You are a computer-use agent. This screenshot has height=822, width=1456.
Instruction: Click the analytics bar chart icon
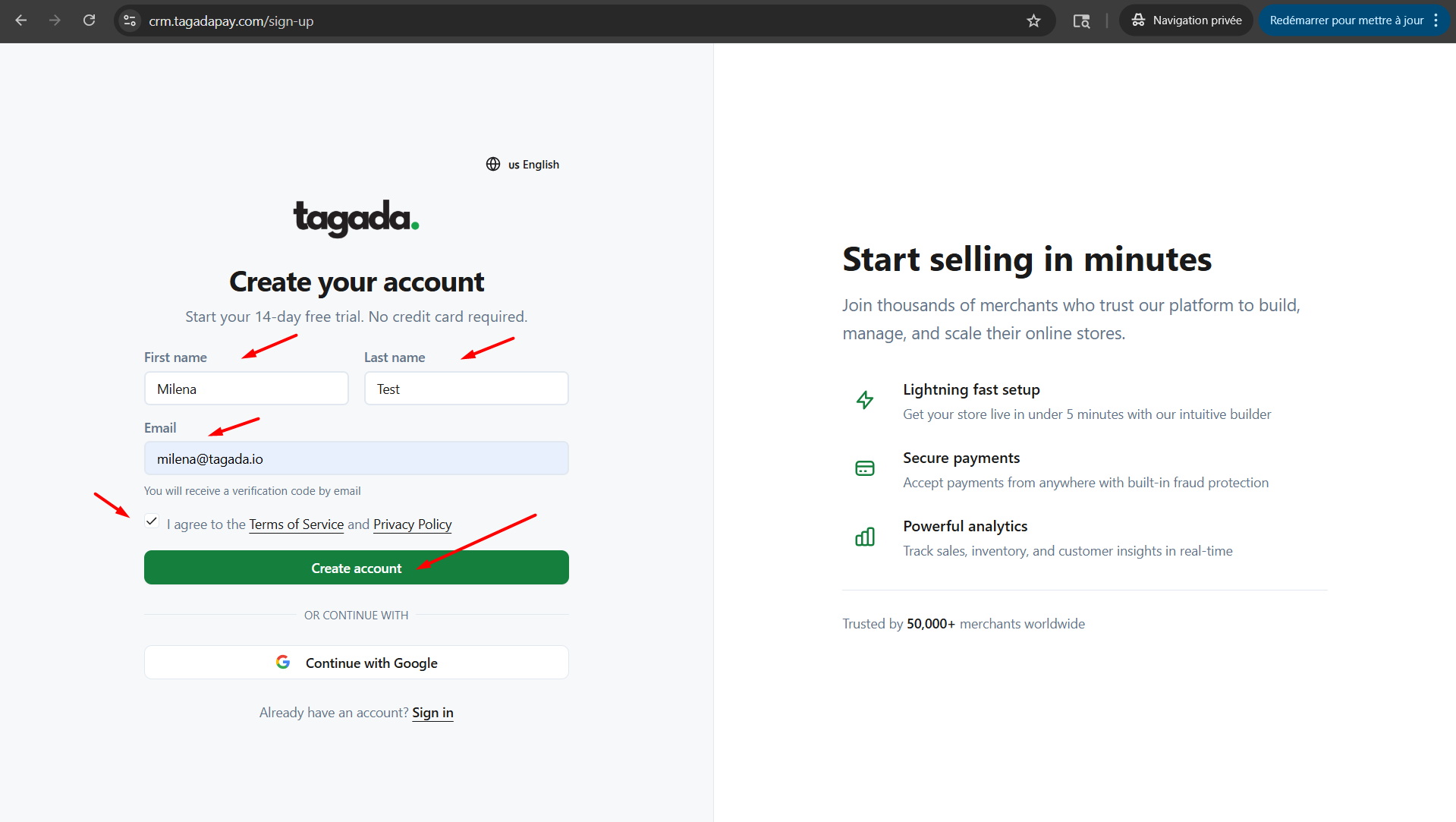(865, 537)
